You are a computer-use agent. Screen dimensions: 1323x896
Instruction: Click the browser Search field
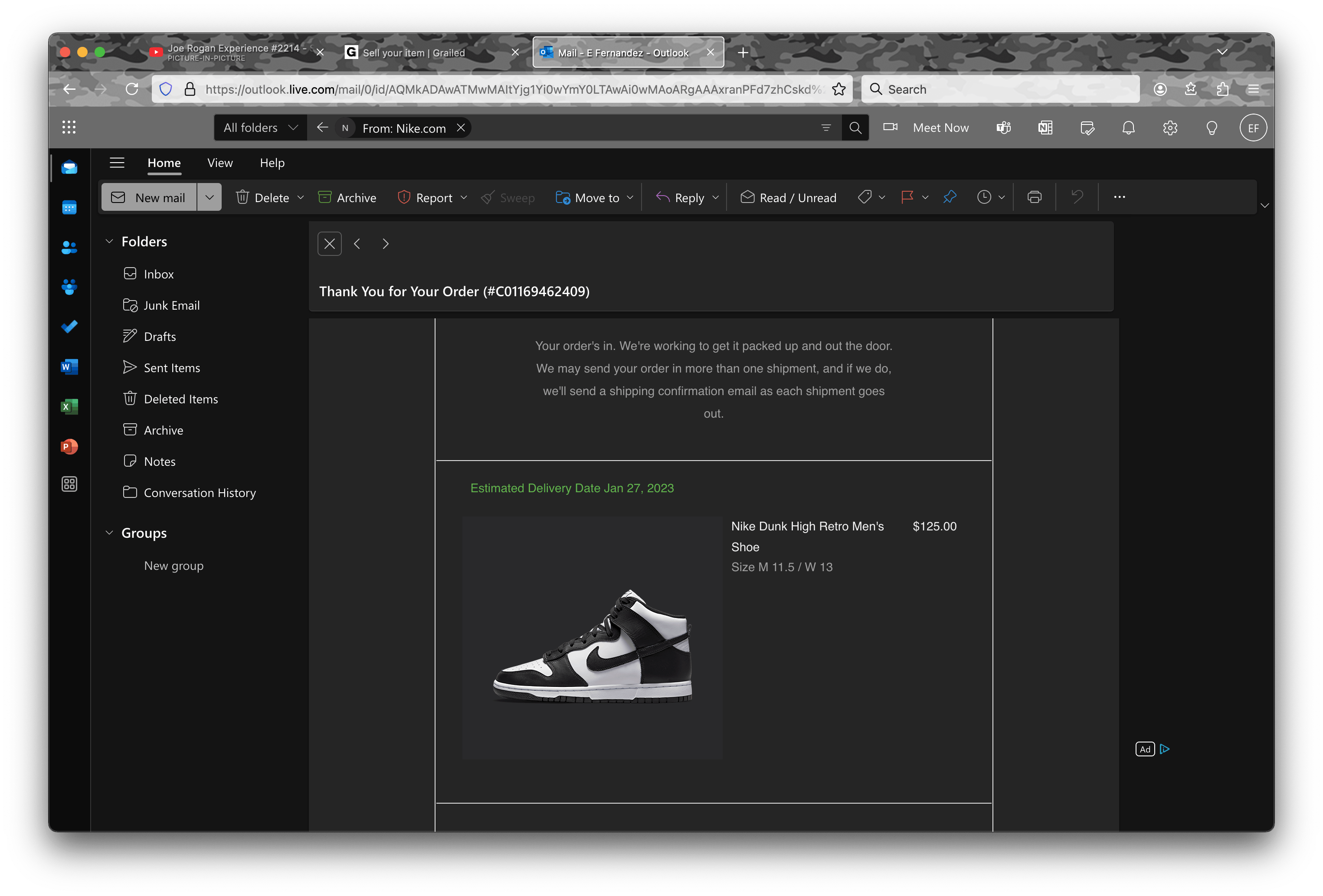click(1000, 89)
